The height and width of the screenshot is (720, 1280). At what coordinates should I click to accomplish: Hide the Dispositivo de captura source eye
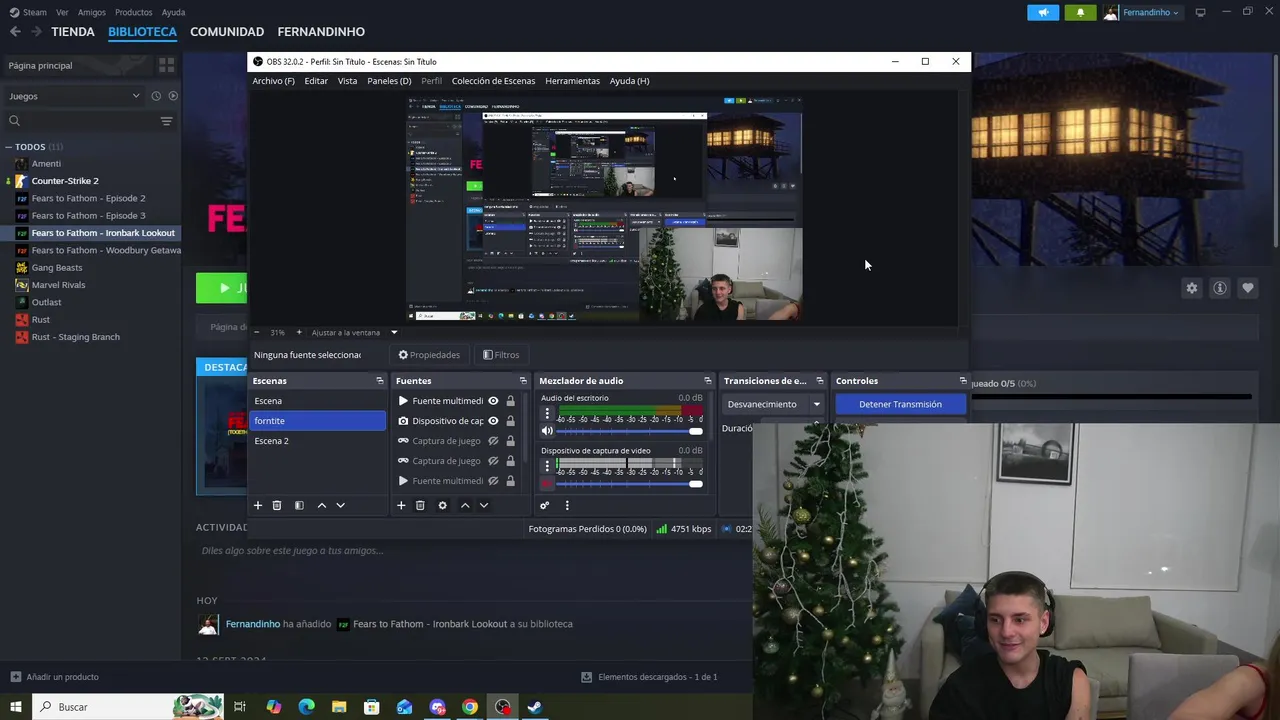(x=493, y=421)
